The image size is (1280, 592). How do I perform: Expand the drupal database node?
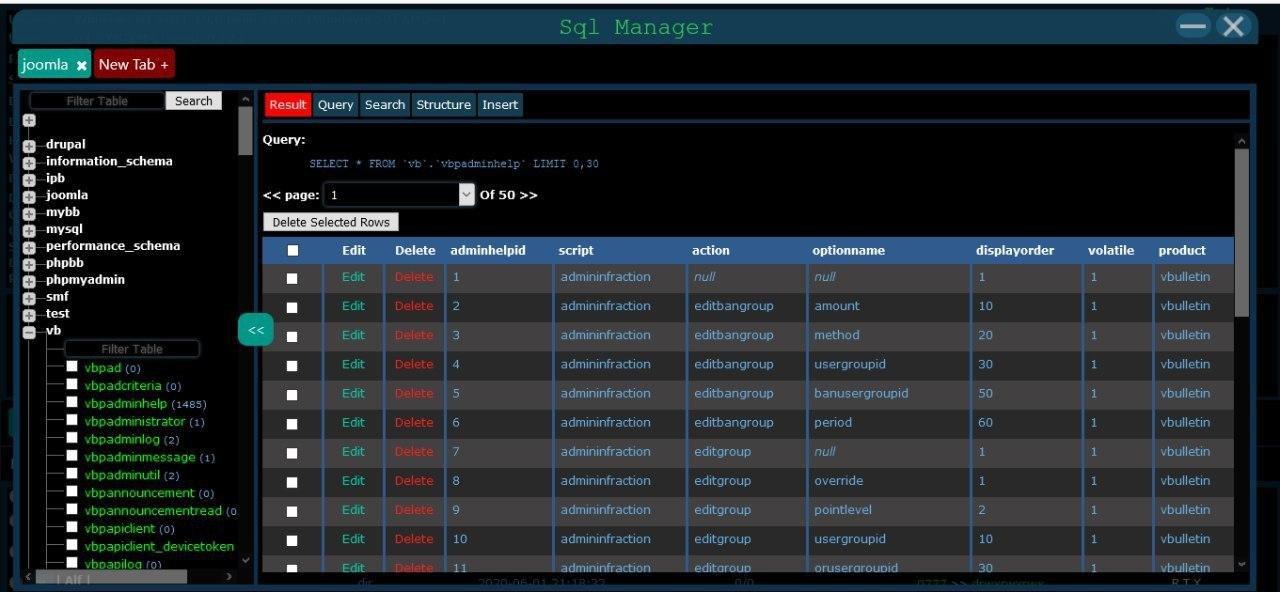pyautogui.click(x=29, y=143)
